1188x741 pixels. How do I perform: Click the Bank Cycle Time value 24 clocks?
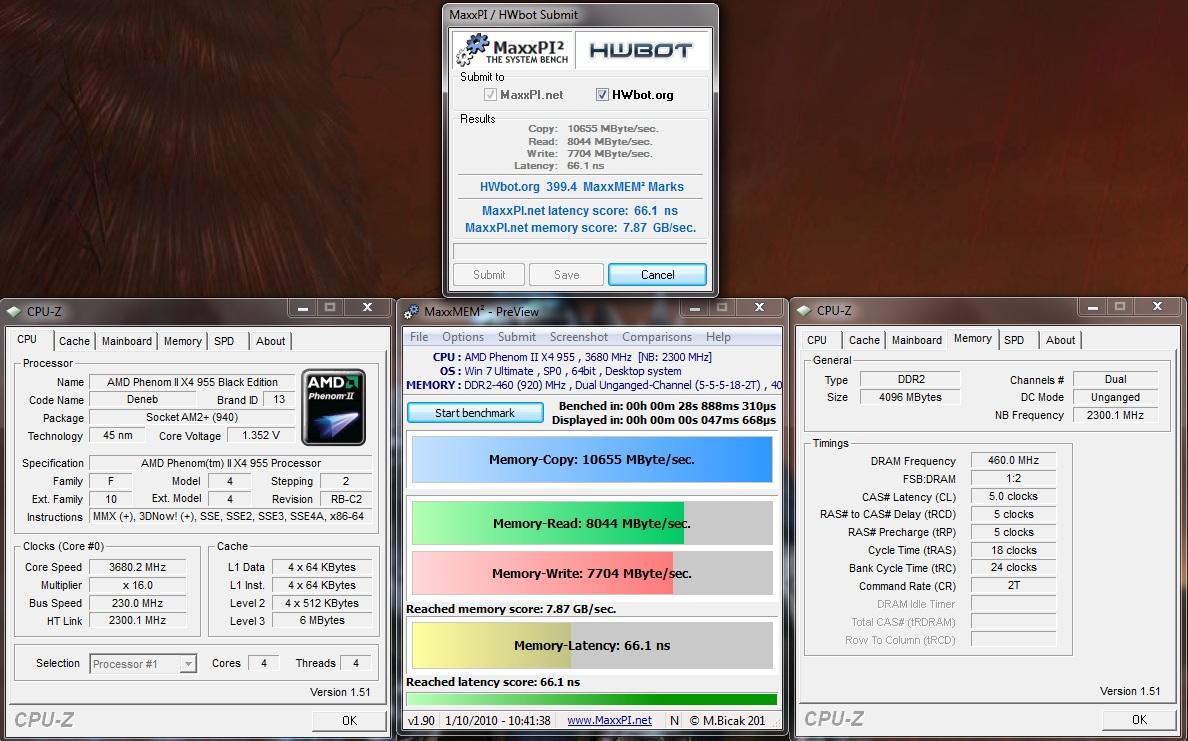1013,567
